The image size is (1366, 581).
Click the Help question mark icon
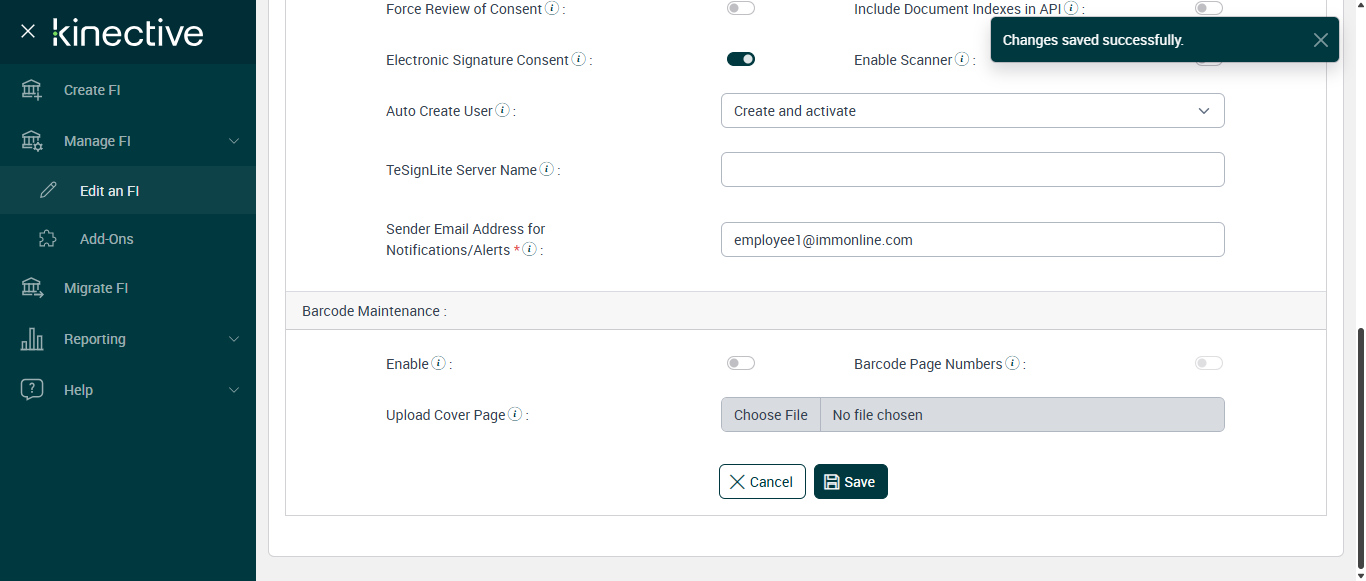click(x=32, y=390)
